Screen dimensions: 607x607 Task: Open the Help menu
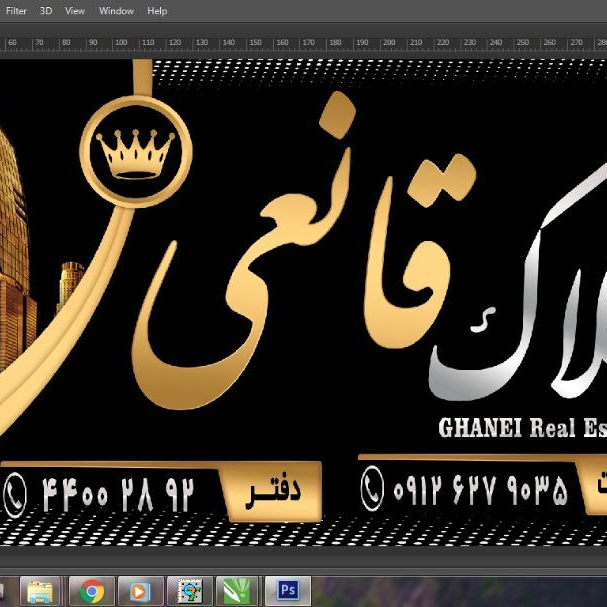(x=157, y=11)
